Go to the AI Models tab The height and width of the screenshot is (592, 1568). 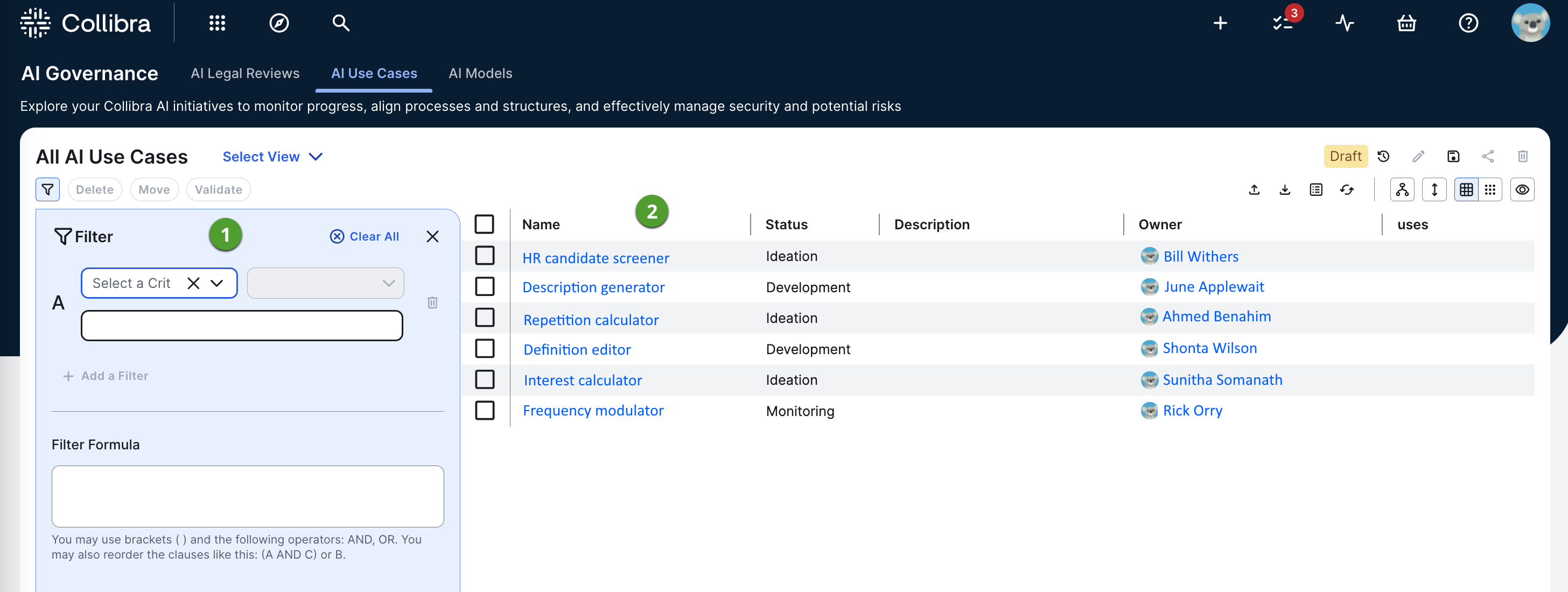(x=480, y=74)
